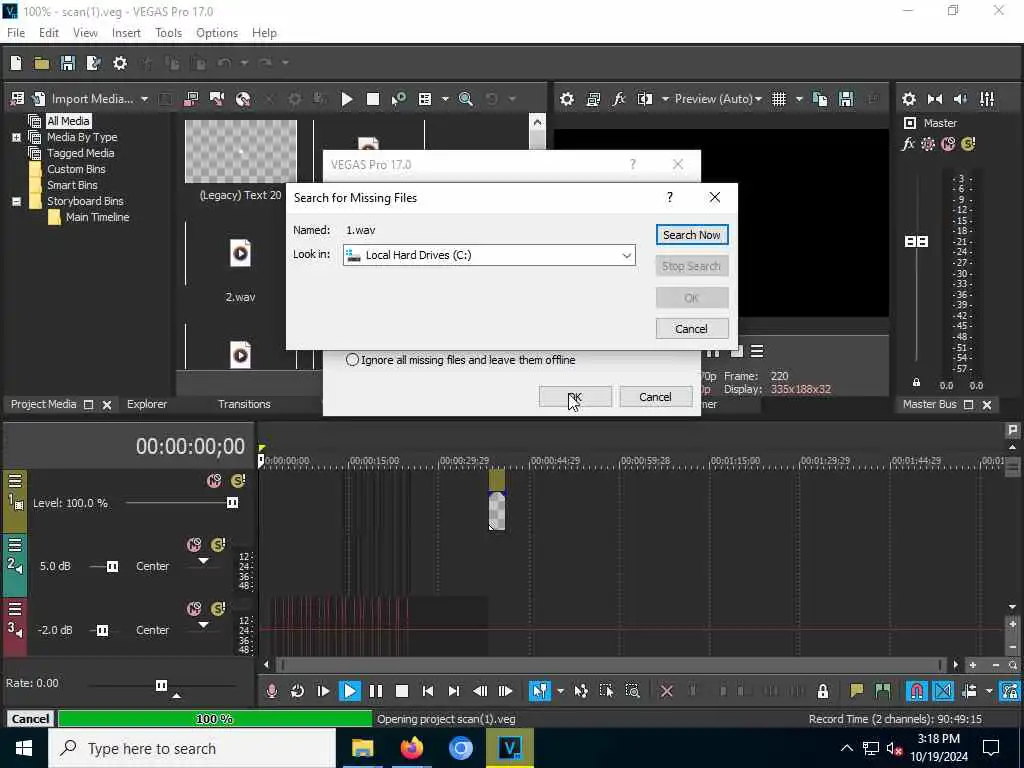Select Ignore all missing files radio option

pyautogui.click(x=352, y=360)
